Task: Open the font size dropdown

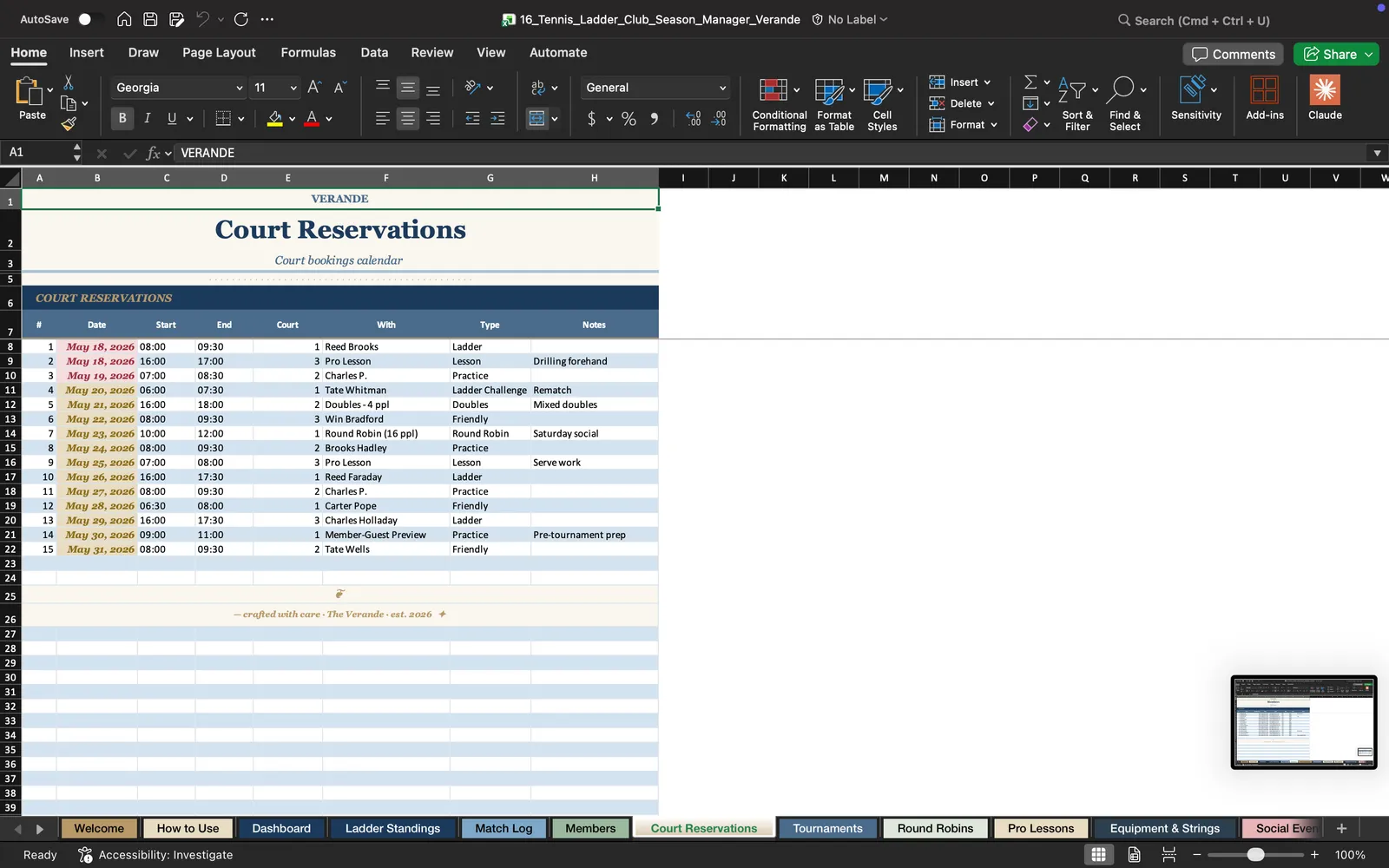Action: coord(293,88)
